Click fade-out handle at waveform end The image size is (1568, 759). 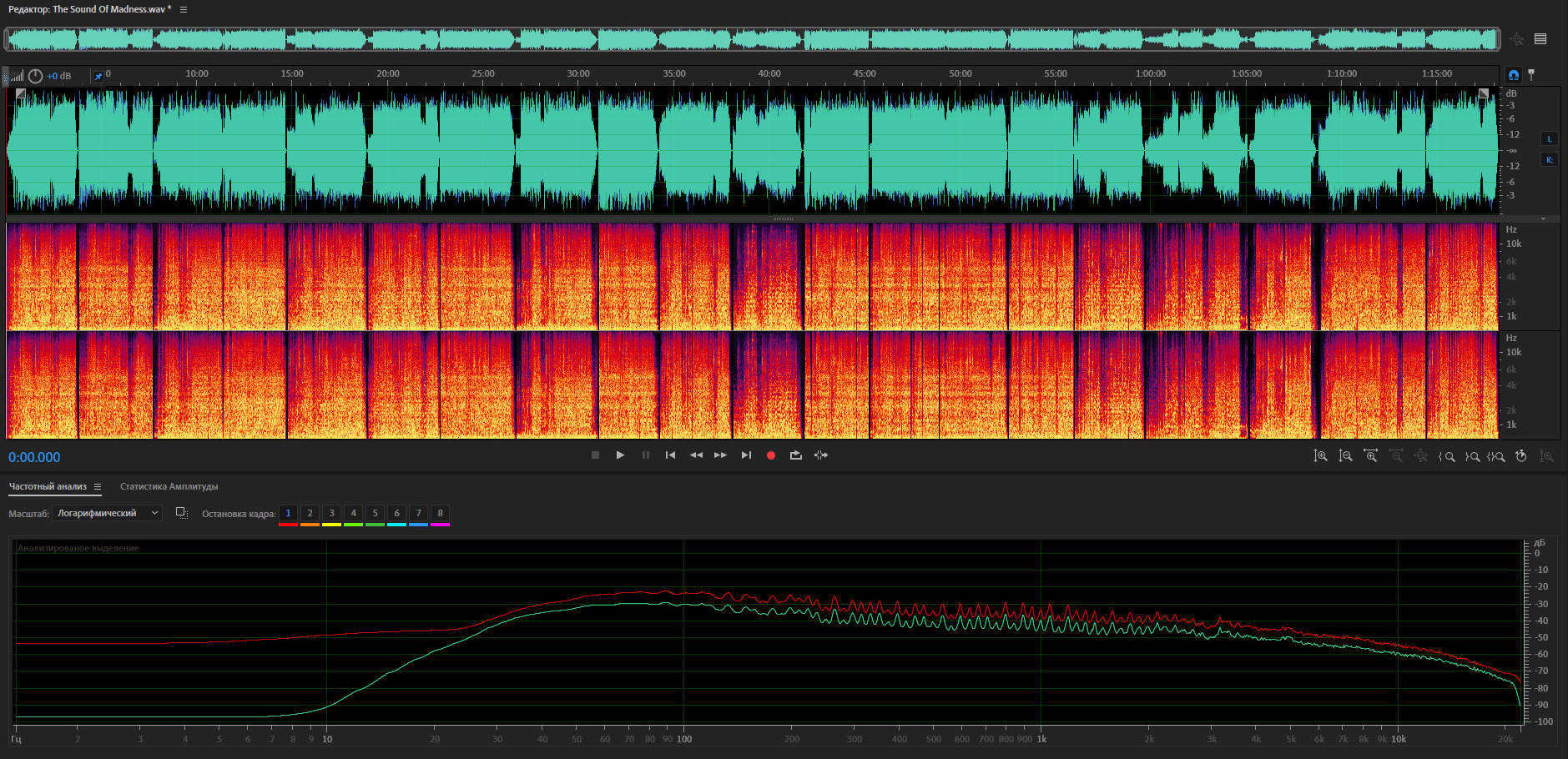[x=1483, y=93]
